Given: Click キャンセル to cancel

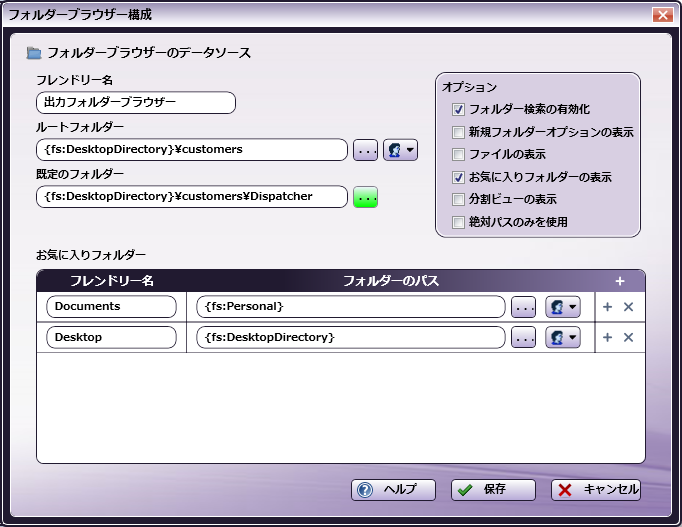Looking at the screenshot, I should 596,490.
